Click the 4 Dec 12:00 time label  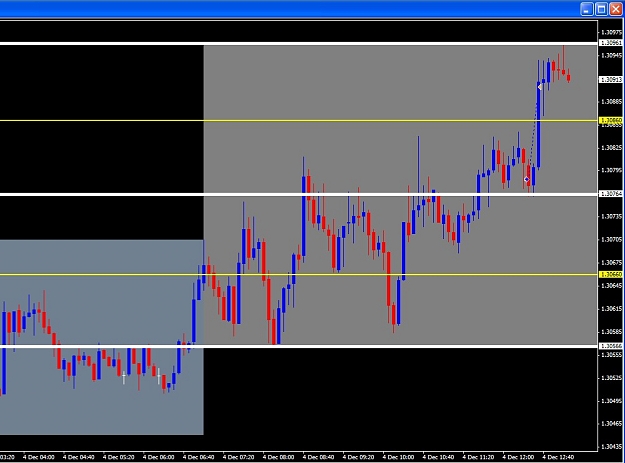tap(518, 457)
